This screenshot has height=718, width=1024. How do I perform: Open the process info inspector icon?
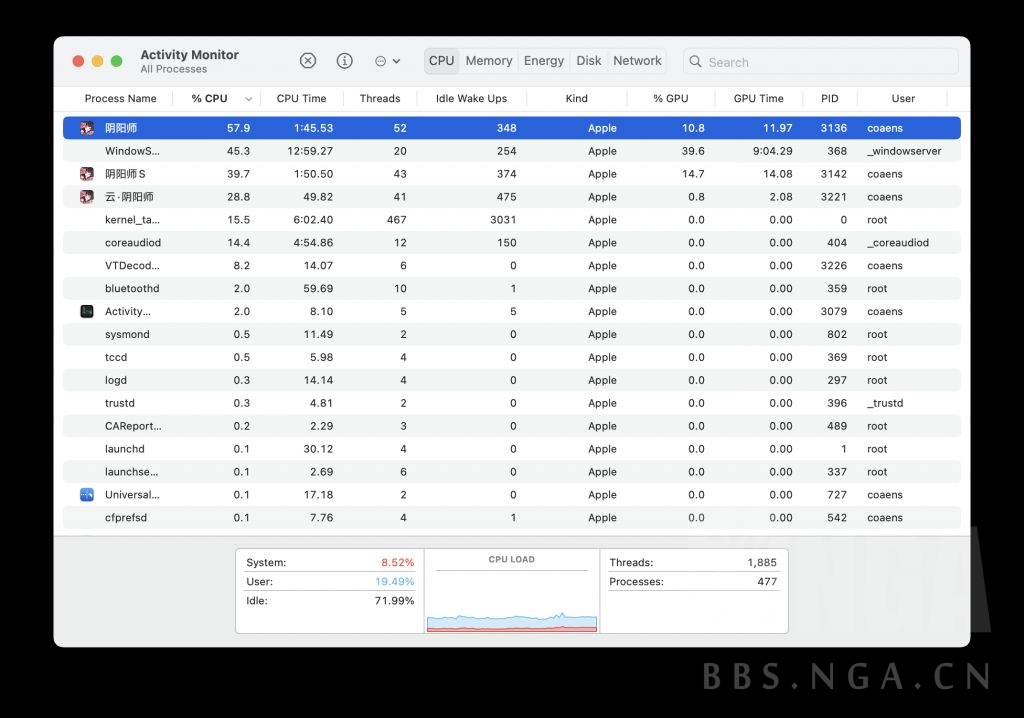[345, 61]
